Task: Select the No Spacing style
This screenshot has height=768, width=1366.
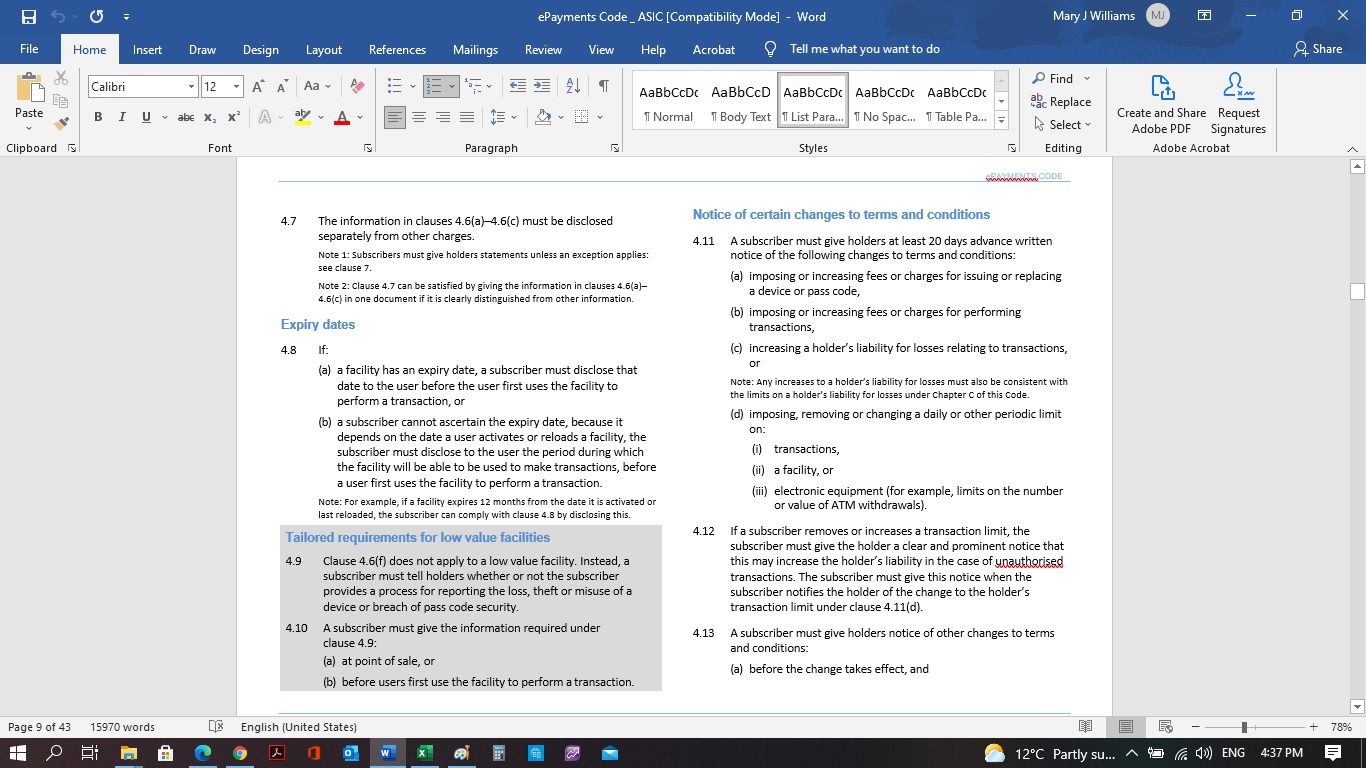Action: point(884,101)
